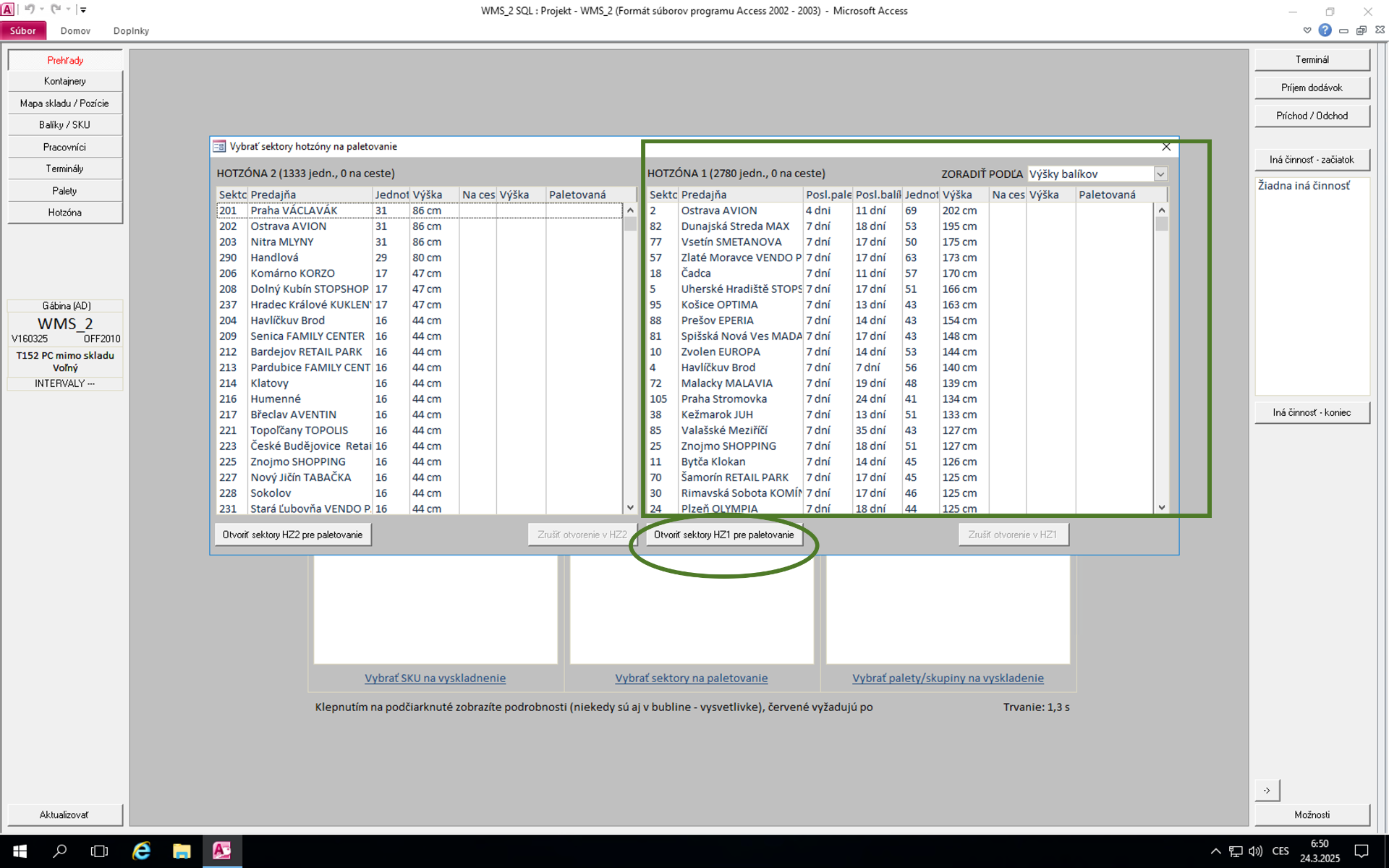Open Windows notification center icon
Image resolution: width=1389 pixels, height=868 pixels.
tap(1362, 851)
